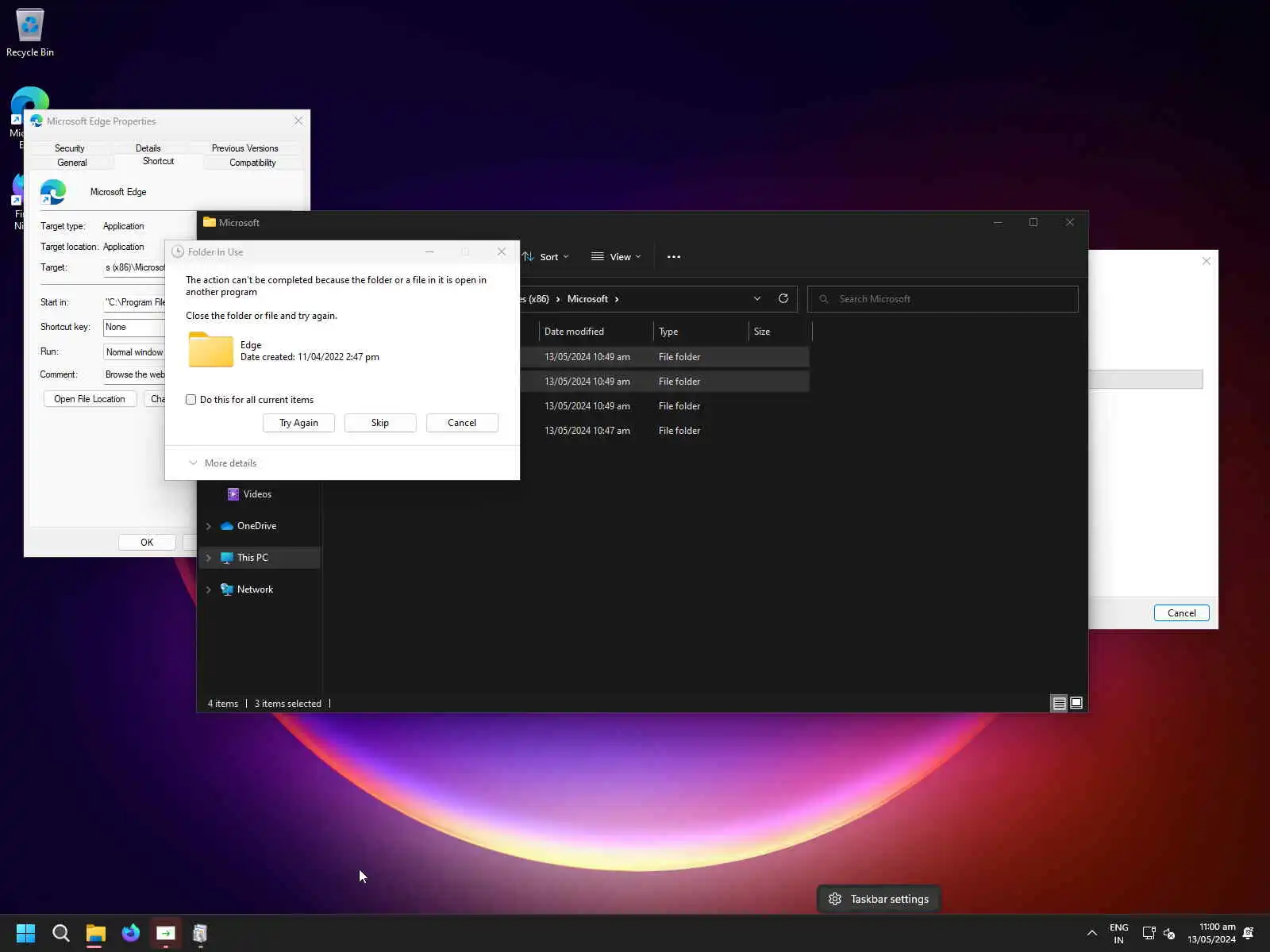Select the Shortcut tab in Edge Properties
The width and height of the screenshot is (1270, 952).
click(x=158, y=161)
